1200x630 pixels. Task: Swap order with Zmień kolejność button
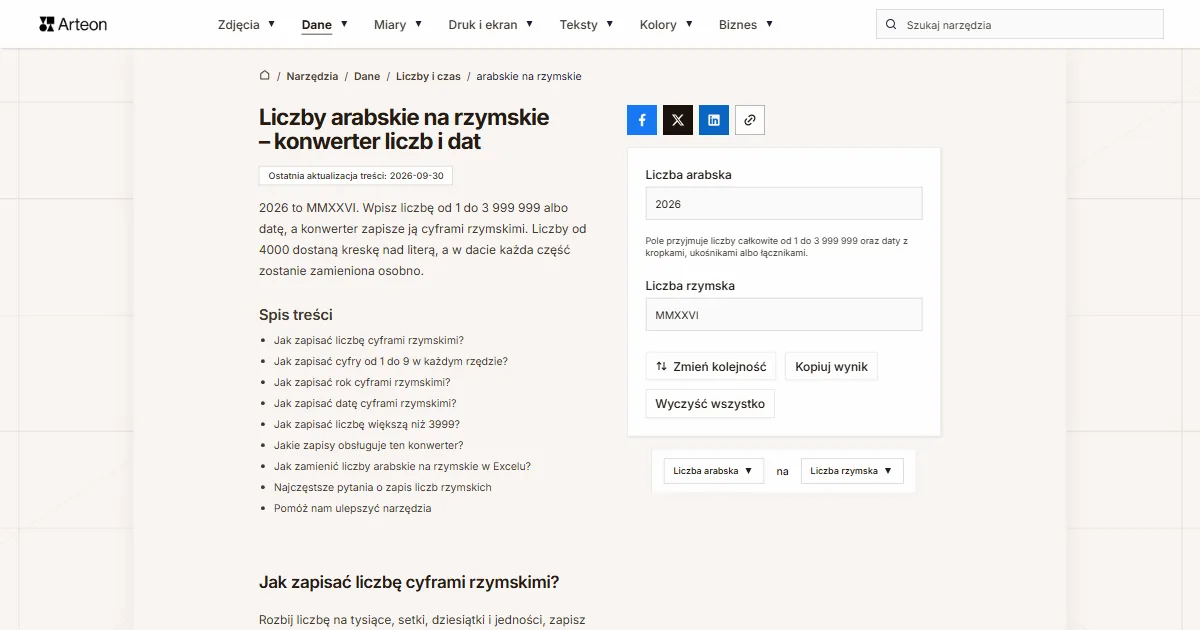(711, 367)
